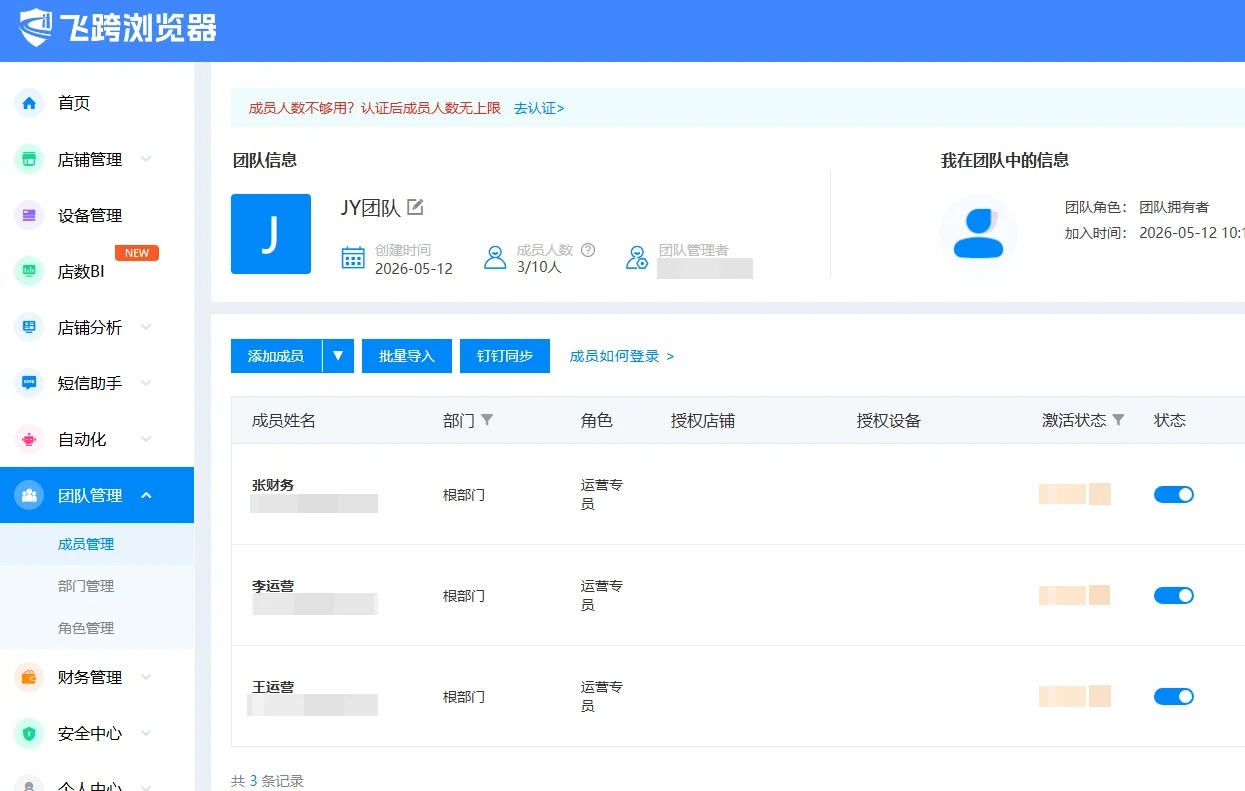Click the 首页 home icon
Screen dimensions: 1245x791
(x=29, y=103)
